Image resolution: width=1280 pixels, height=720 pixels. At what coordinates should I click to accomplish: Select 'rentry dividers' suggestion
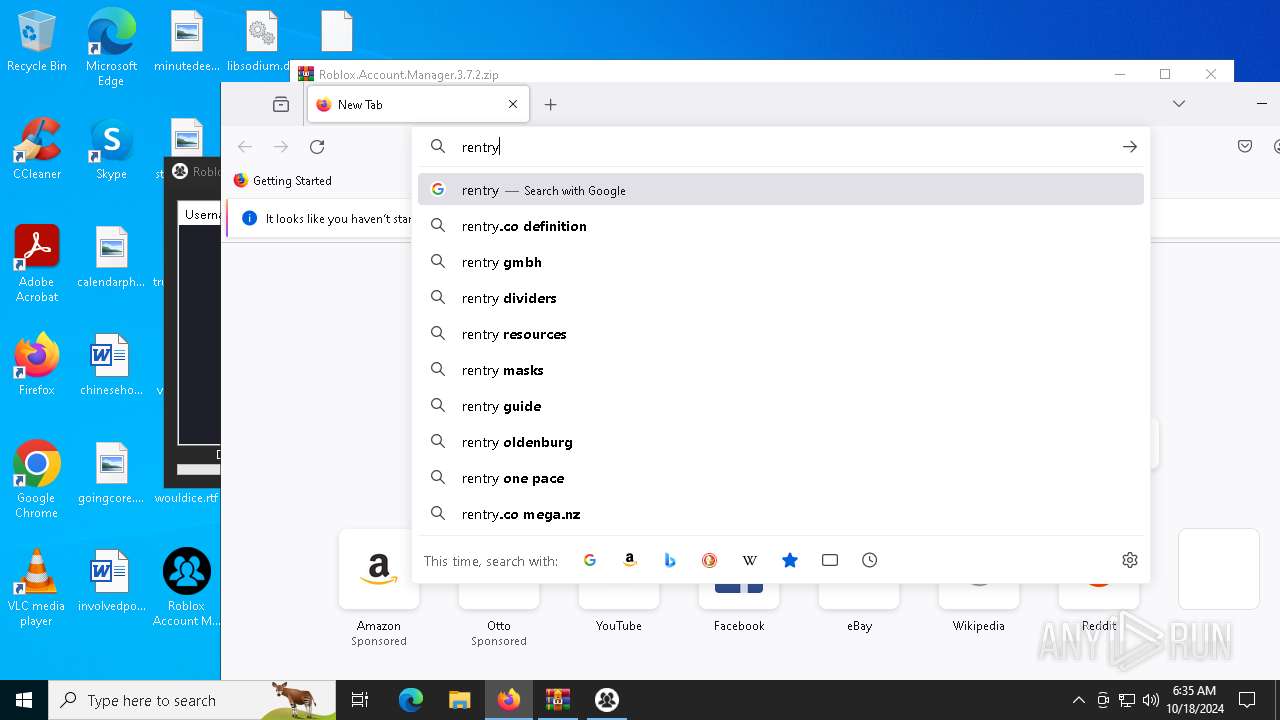pos(781,298)
